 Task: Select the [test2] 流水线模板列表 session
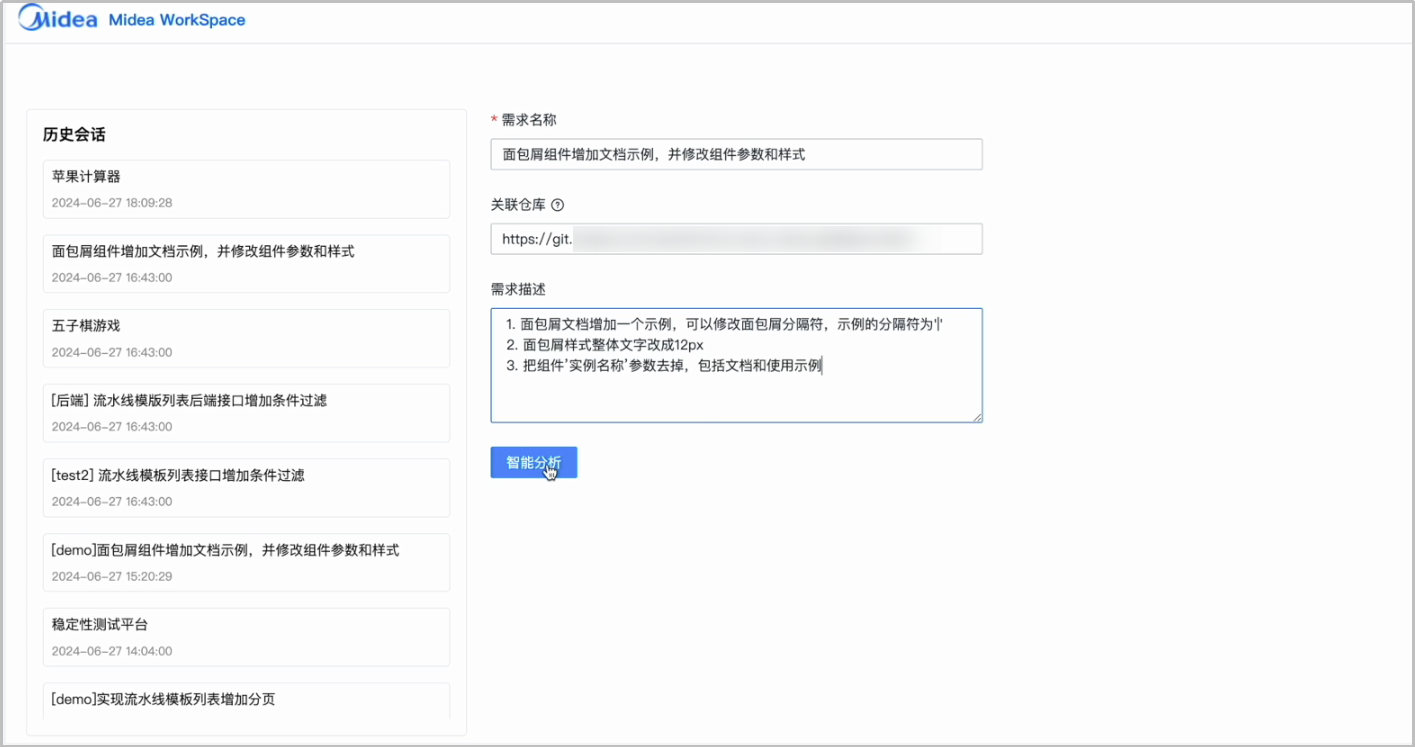point(246,487)
